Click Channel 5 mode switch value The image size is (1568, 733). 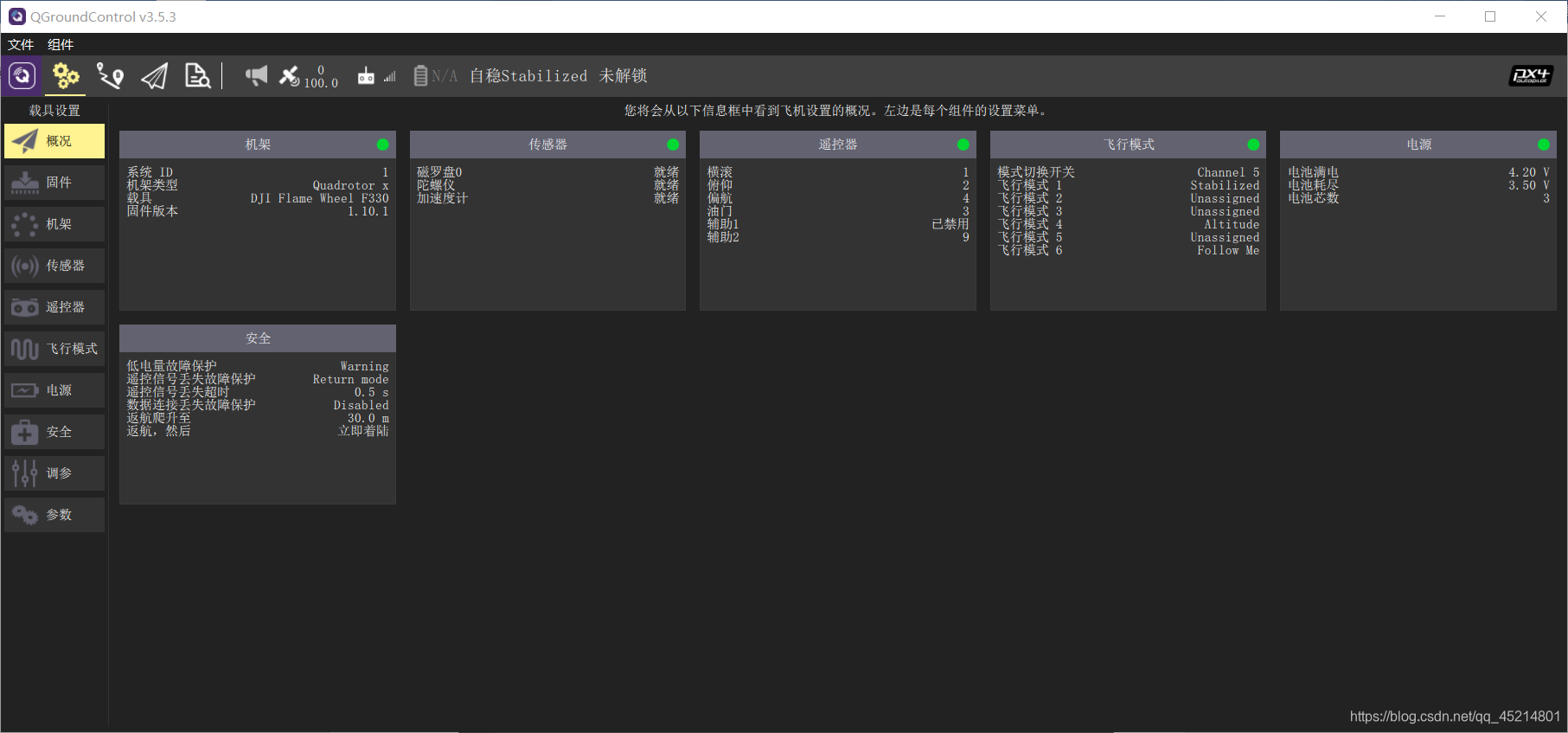click(1228, 172)
